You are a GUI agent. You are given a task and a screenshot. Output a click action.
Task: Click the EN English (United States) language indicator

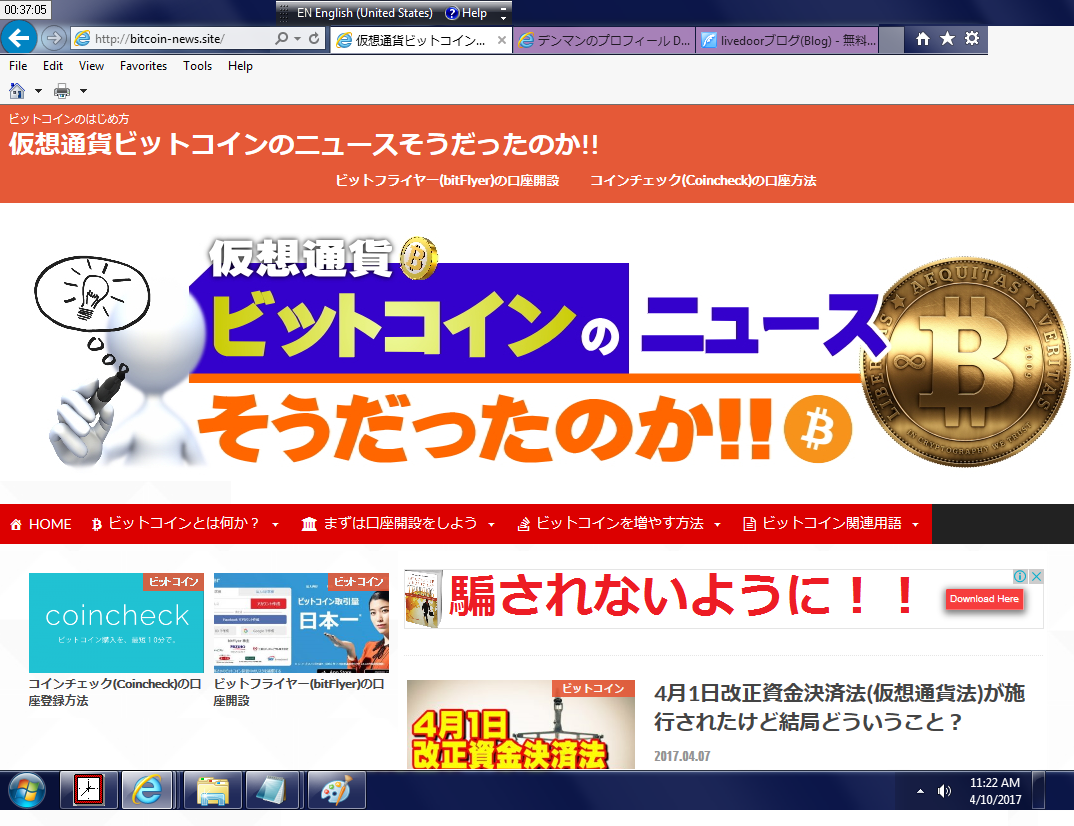click(x=364, y=13)
